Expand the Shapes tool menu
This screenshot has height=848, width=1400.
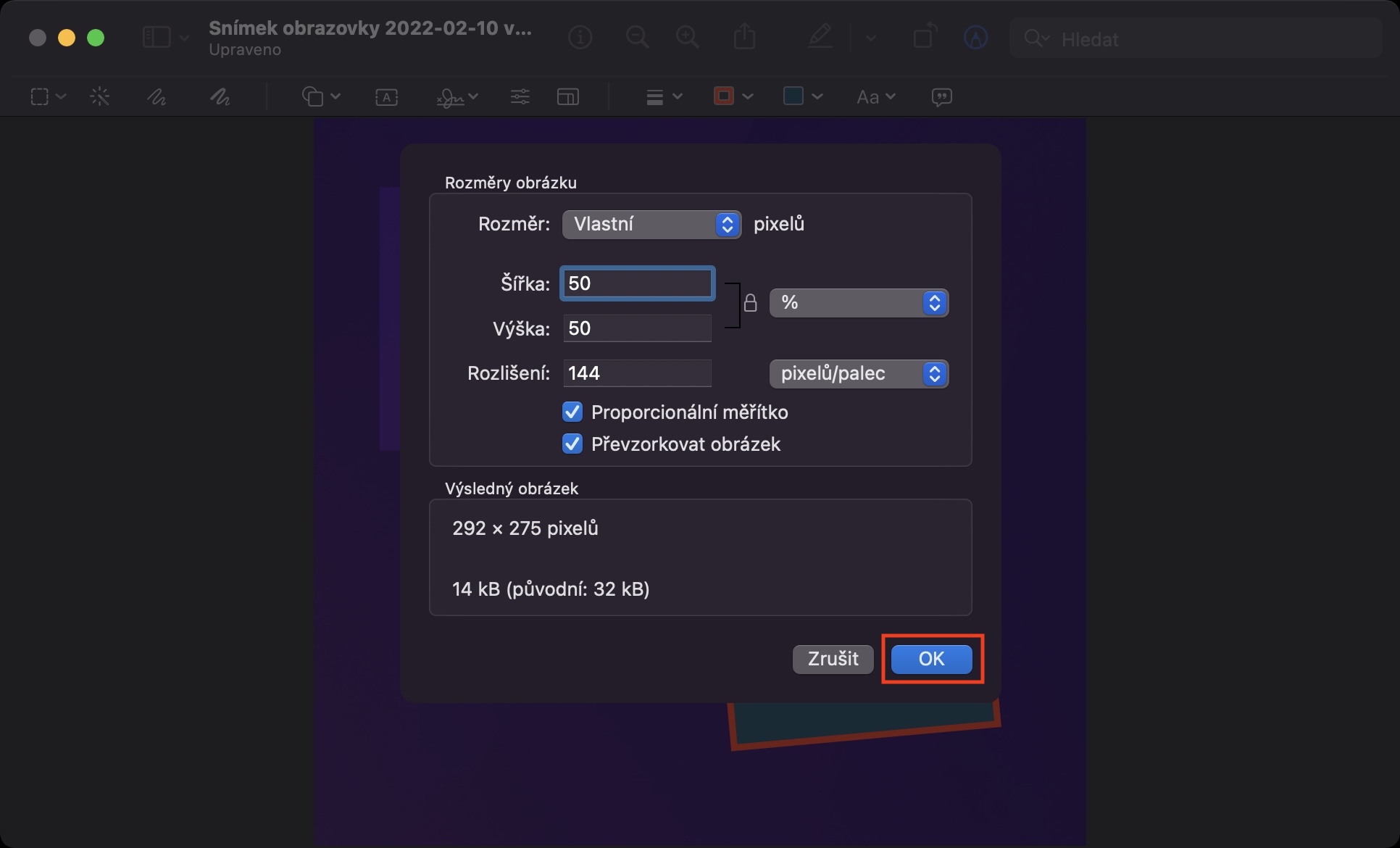point(321,96)
